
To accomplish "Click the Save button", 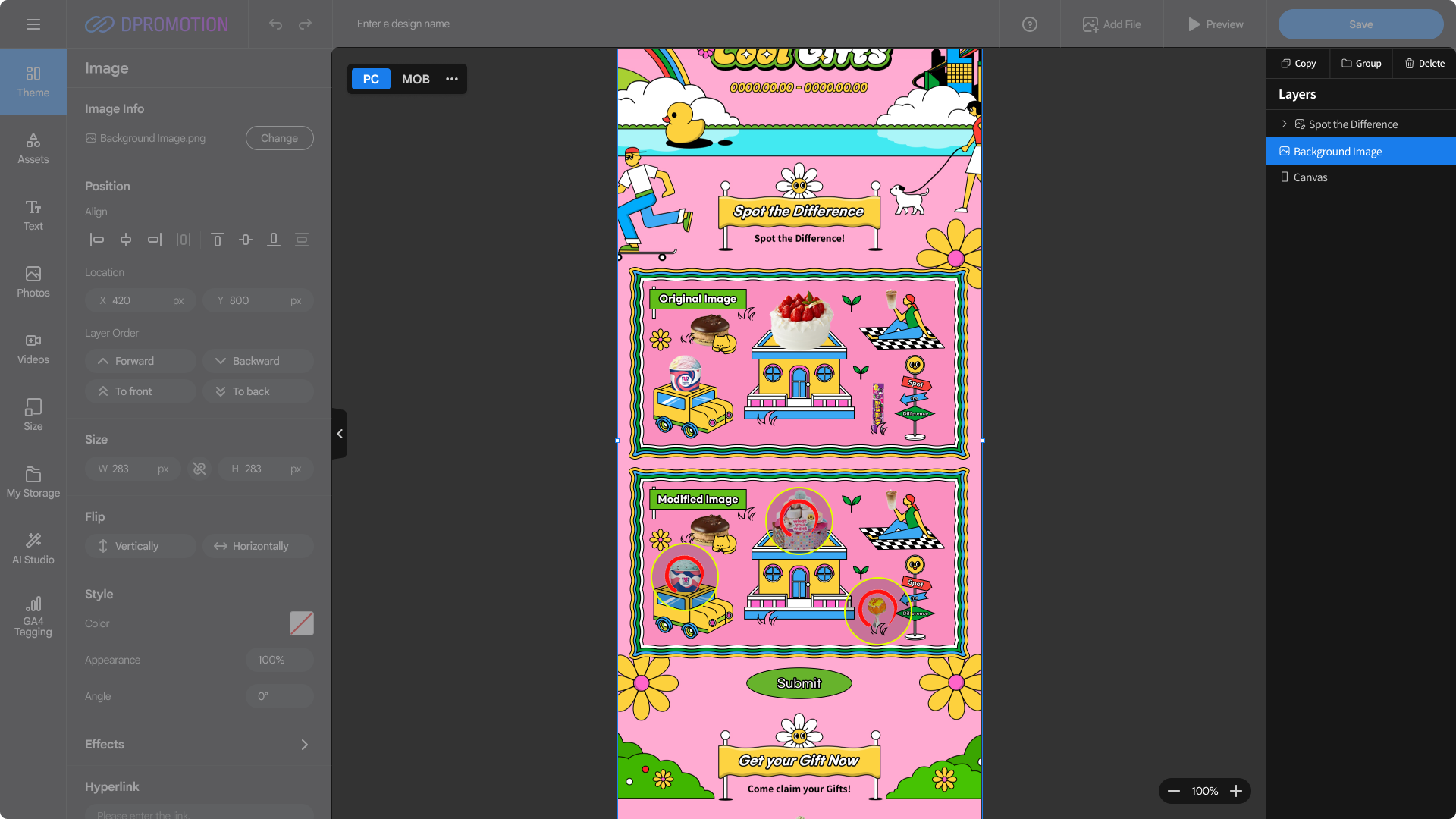I will coord(1360,24).
